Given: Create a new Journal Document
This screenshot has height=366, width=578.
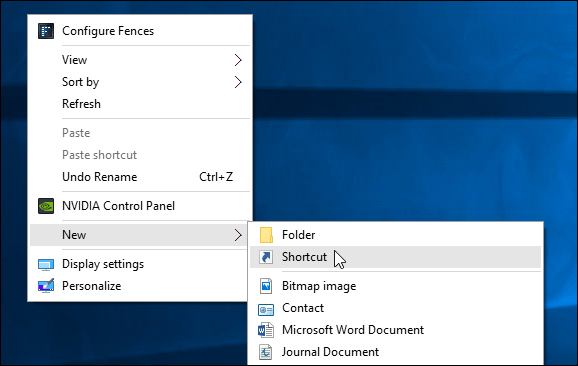Looking at the screenshot, I should pos(395,352).
